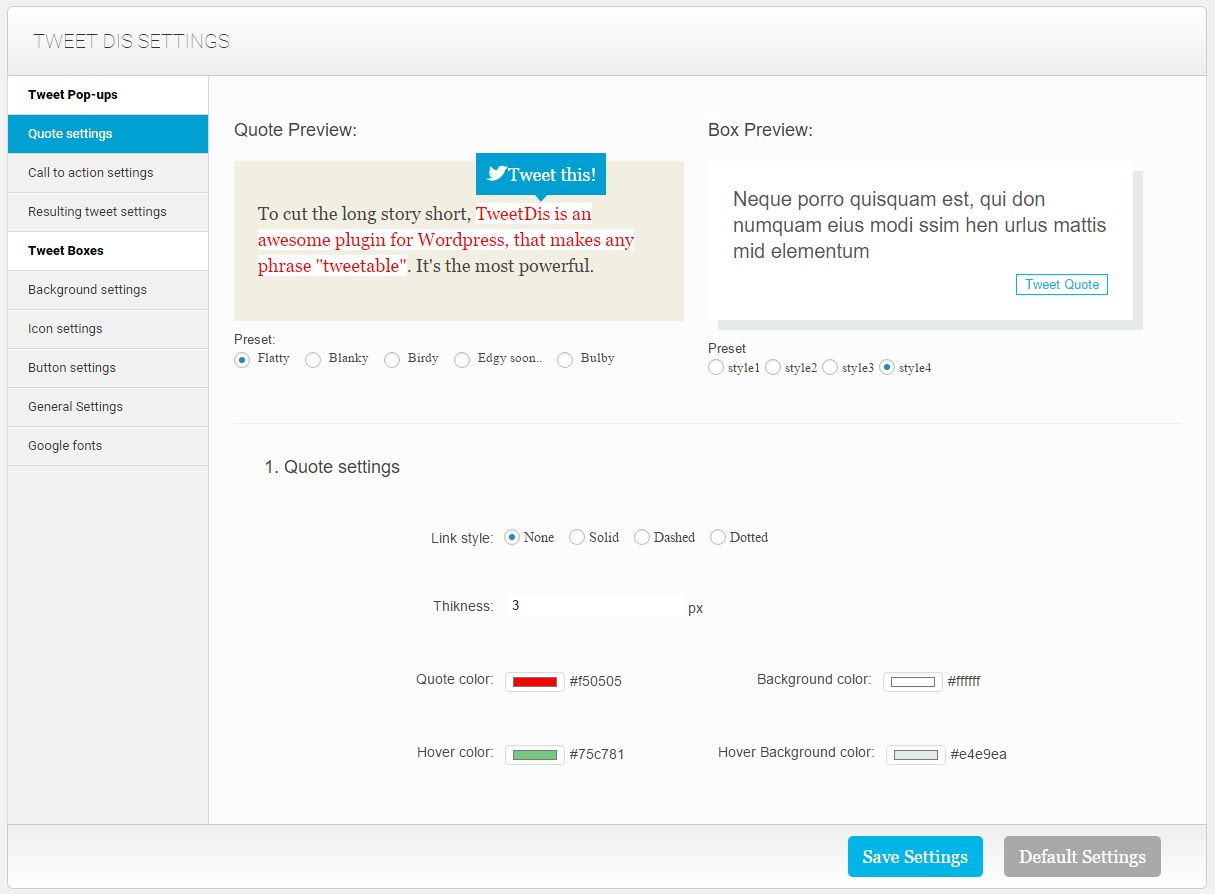
Task: Click the red tweetable quote link text
Action: point(446,240)
